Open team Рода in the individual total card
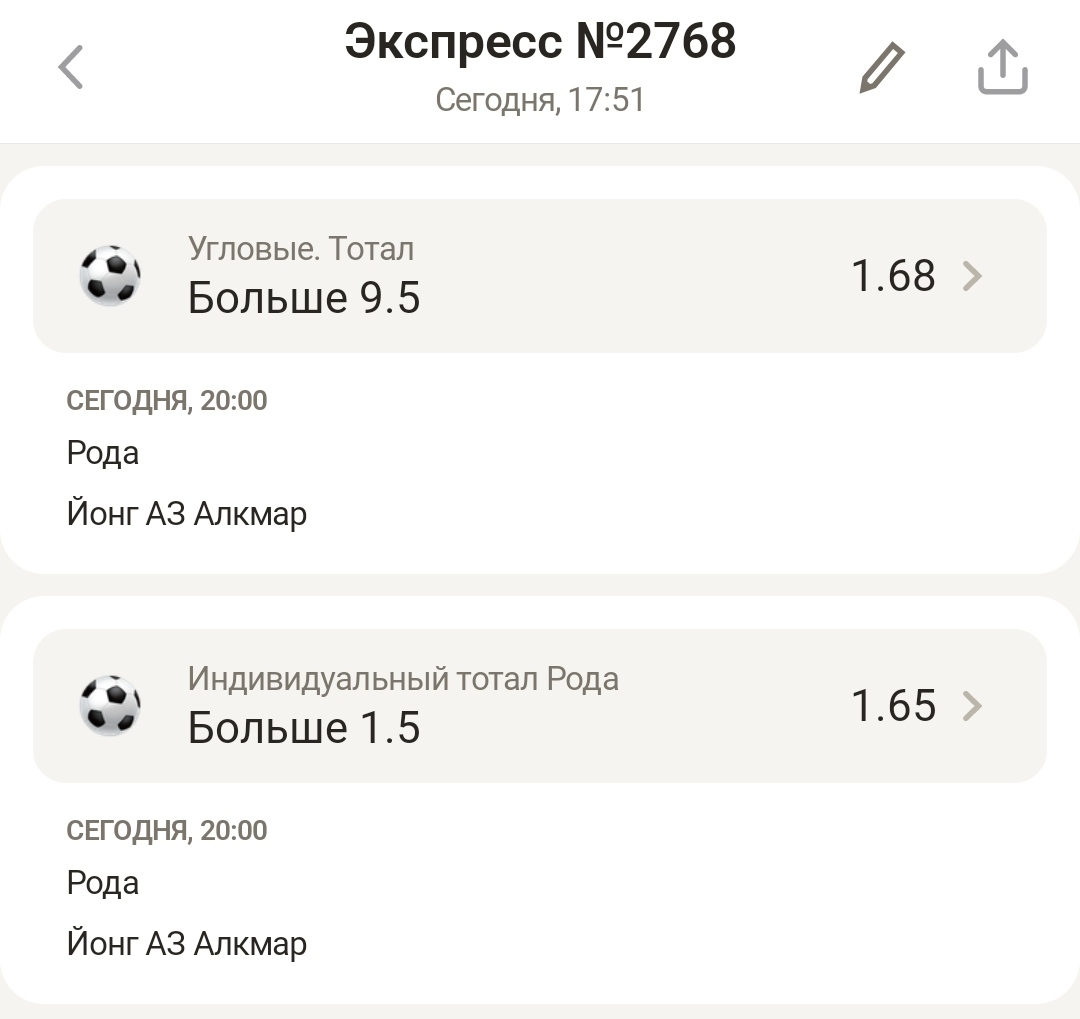 click(103, 884)
